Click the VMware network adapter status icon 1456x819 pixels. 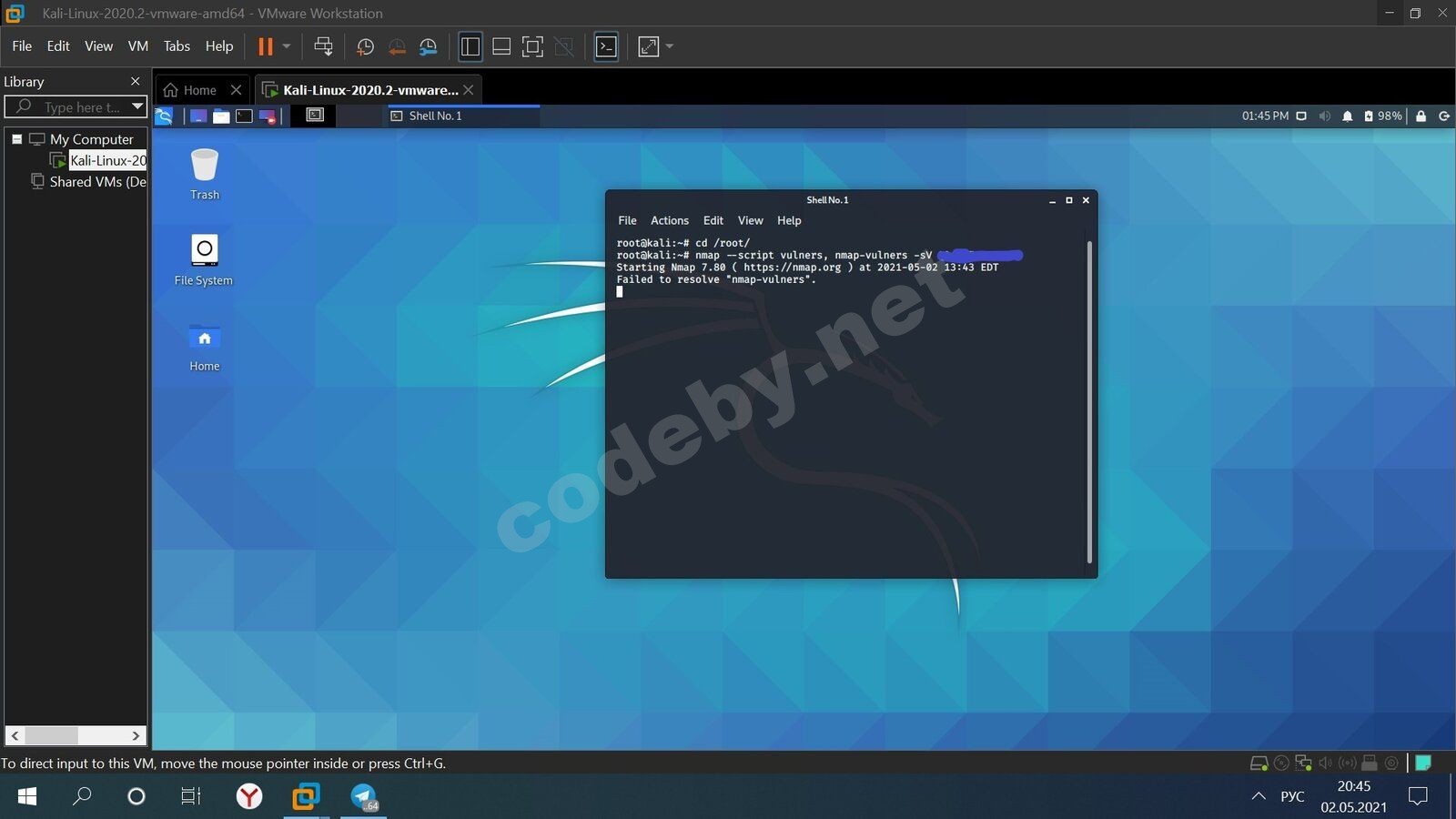1303,763
